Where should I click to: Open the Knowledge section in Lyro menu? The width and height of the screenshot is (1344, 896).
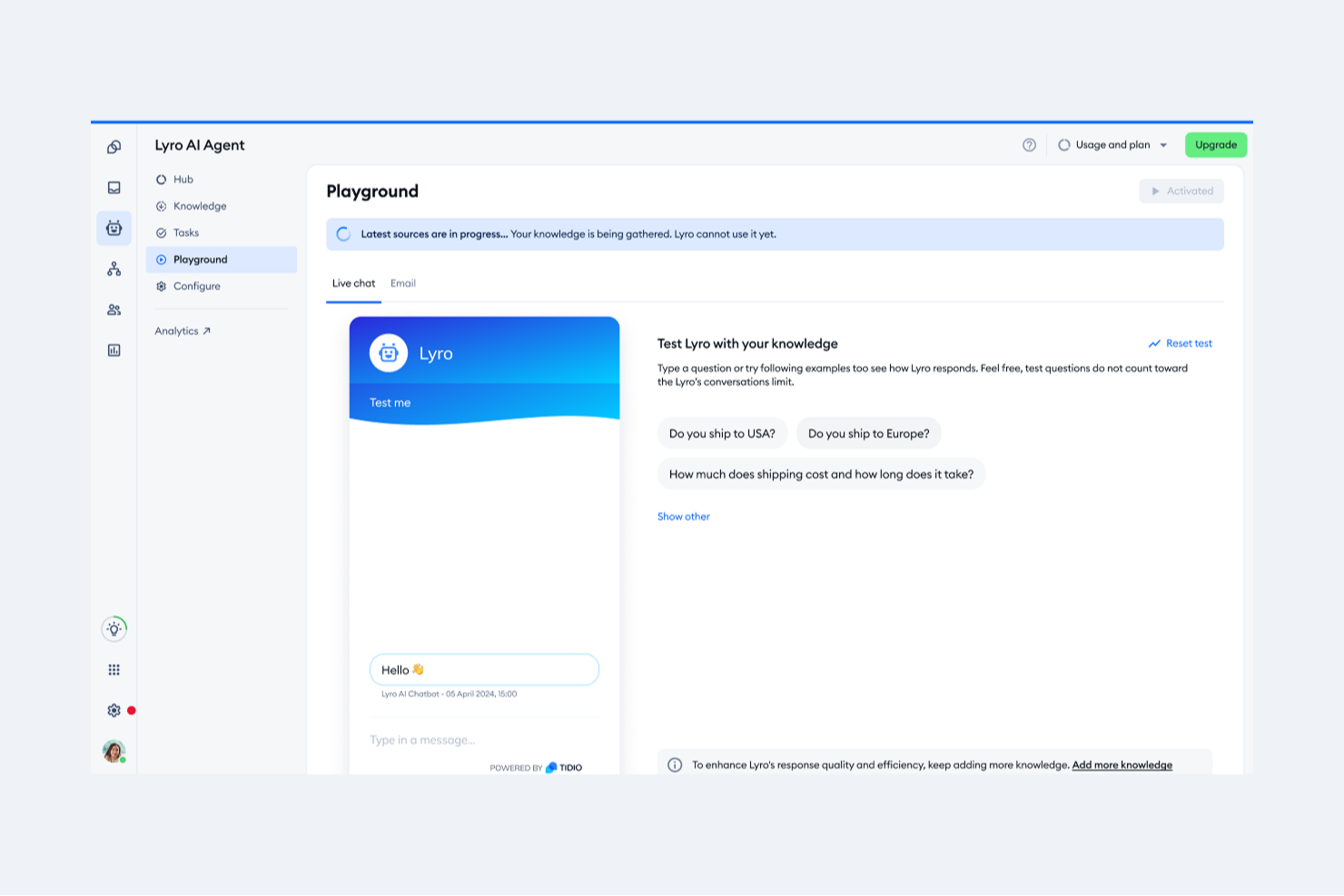pos(201,206)
